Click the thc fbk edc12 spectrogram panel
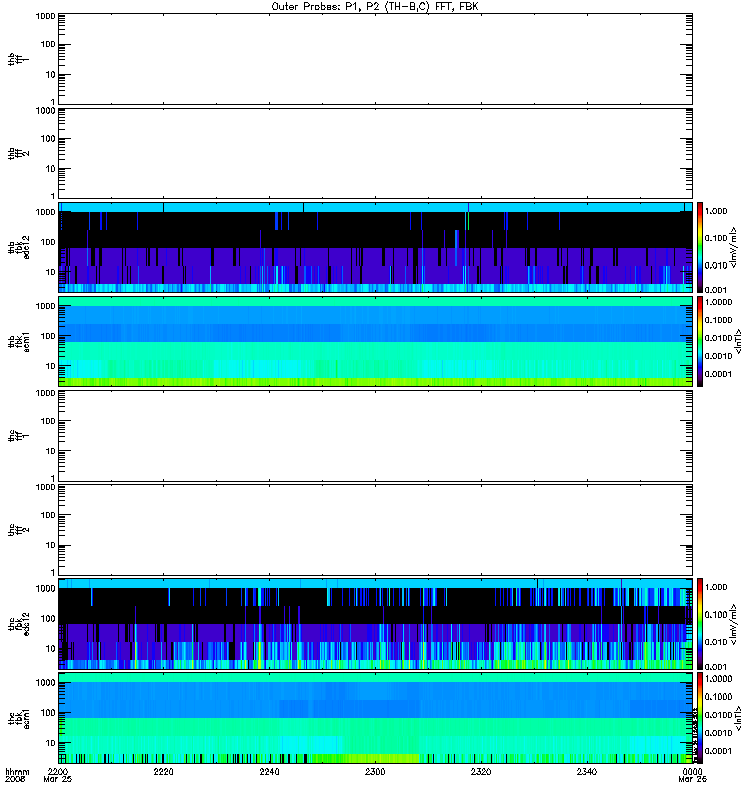Screen dimensions: 750x800 tap(376, 623)
